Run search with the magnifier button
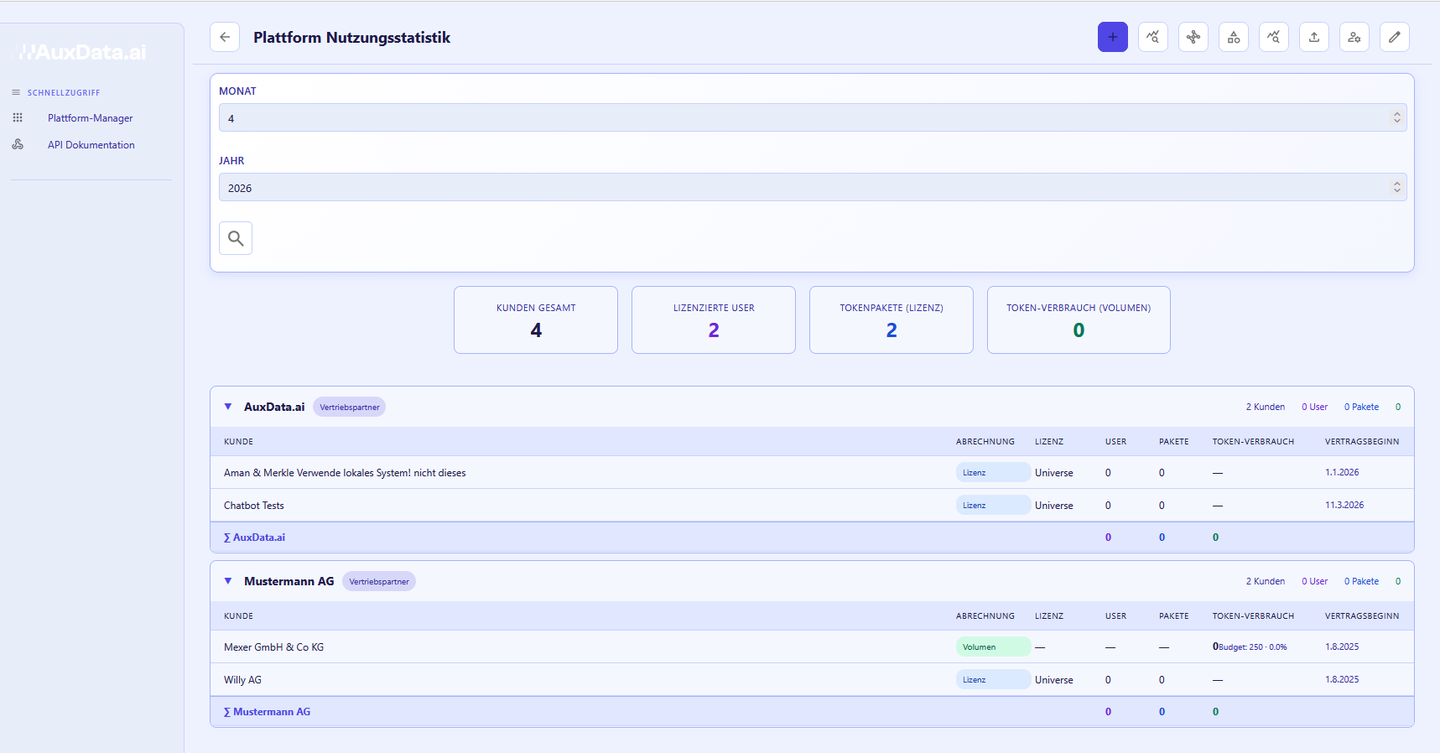 point(236,238)
